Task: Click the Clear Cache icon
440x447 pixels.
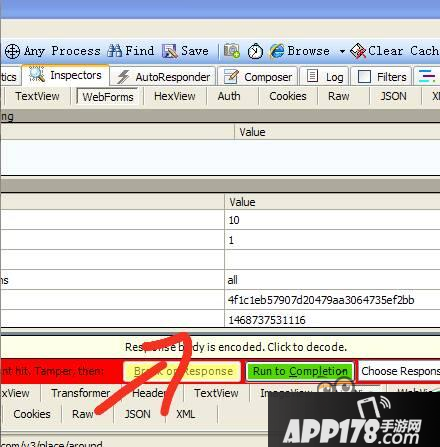Action: 358,51
